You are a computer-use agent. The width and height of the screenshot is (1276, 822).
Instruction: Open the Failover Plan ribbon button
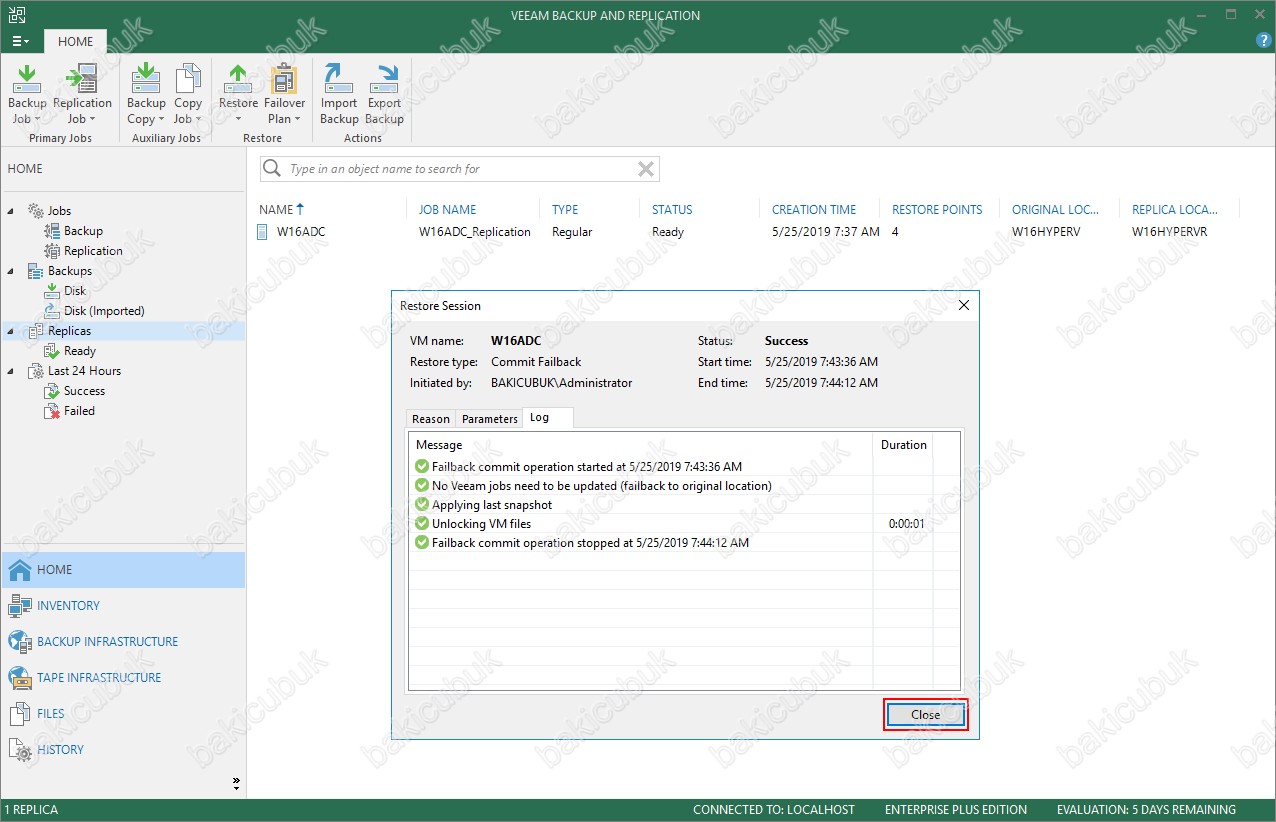284,95
